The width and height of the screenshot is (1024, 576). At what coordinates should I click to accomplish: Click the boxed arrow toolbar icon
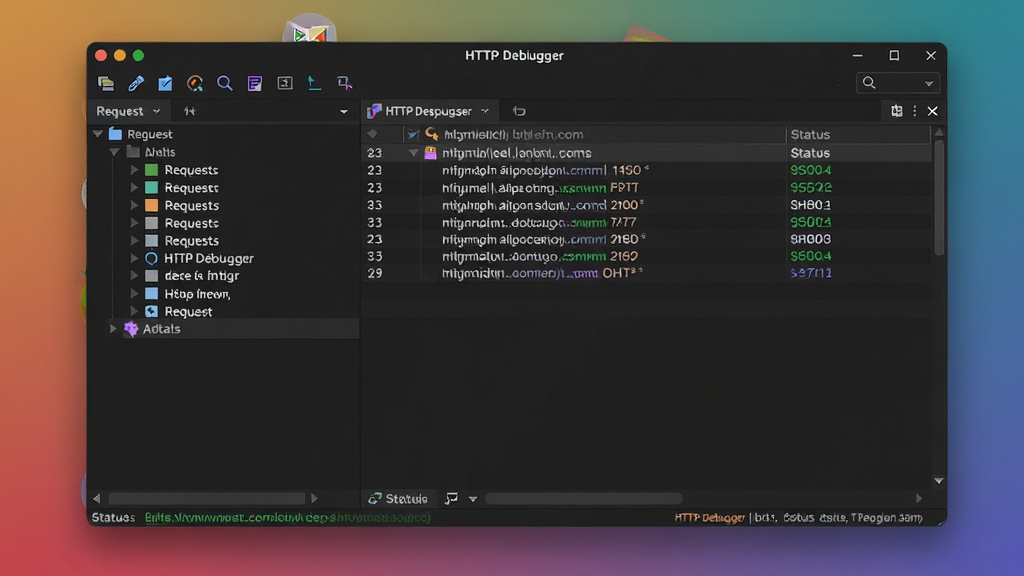click(x=285, y=83)
